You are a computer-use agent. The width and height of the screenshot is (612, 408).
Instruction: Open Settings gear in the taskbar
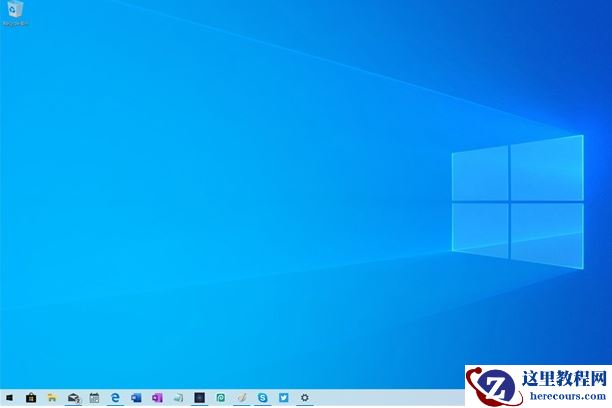[305, 398]
